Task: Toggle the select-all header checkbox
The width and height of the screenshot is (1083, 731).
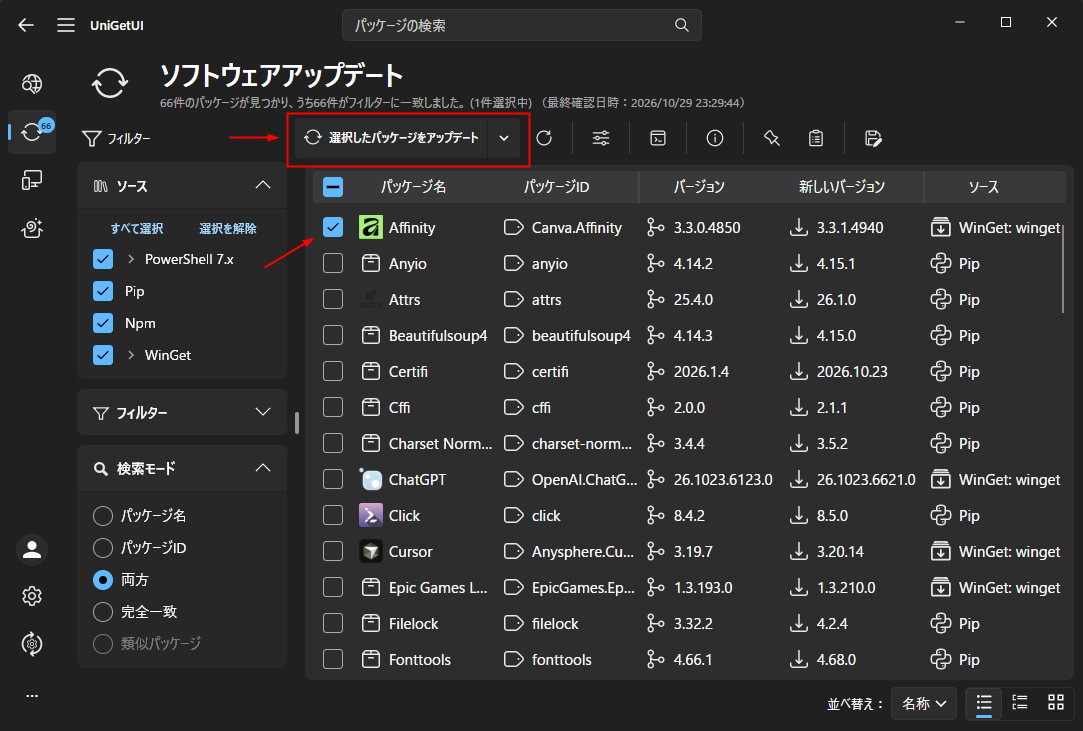Action: coord(333,187)
